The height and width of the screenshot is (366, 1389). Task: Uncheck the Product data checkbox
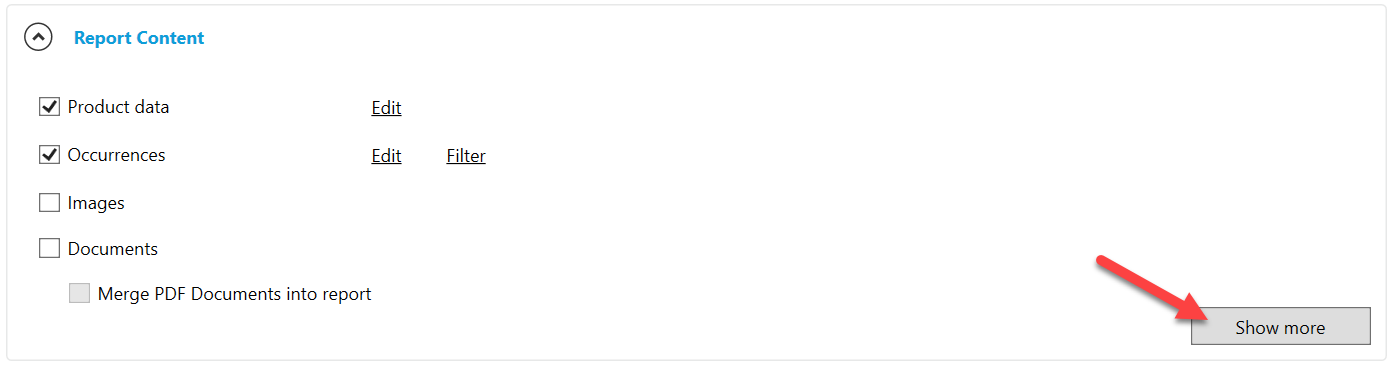tap(49, 107)
